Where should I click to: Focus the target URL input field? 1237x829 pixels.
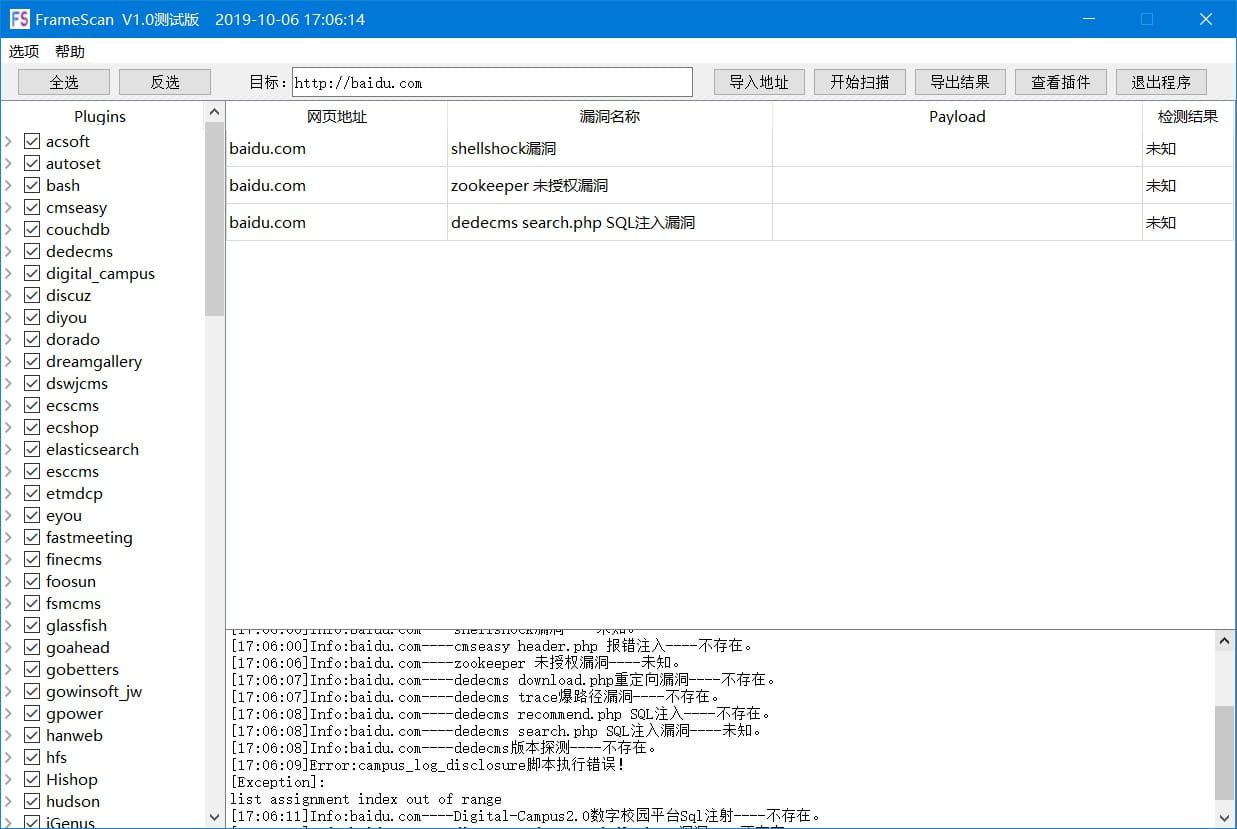[492, 82]
